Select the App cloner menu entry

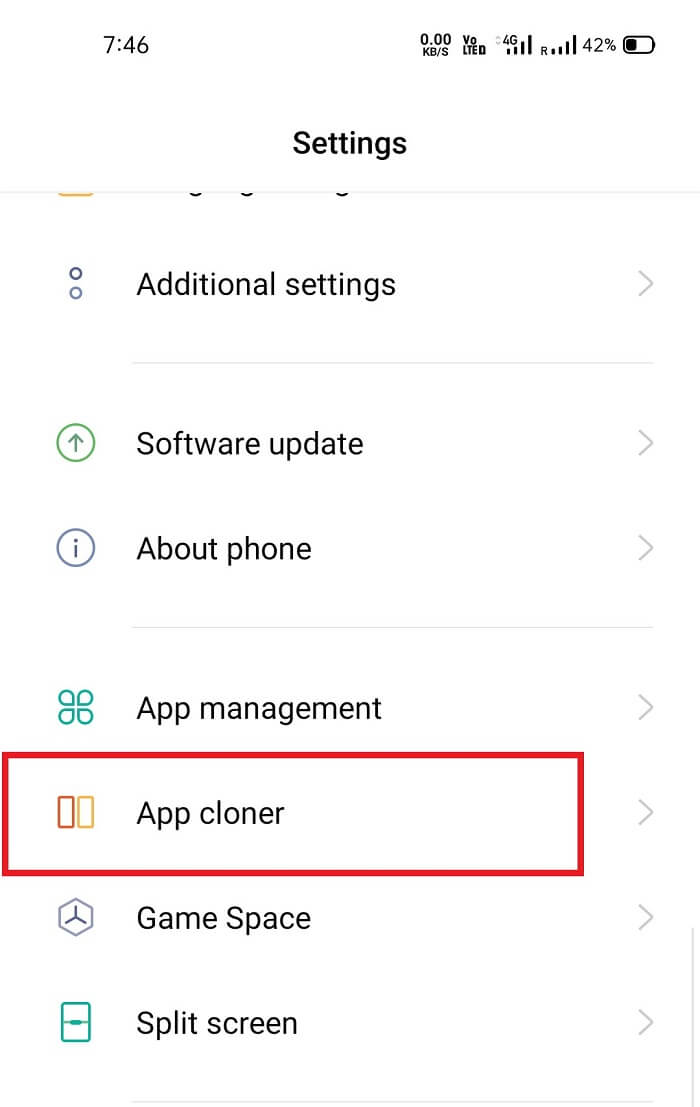point(350,813)
